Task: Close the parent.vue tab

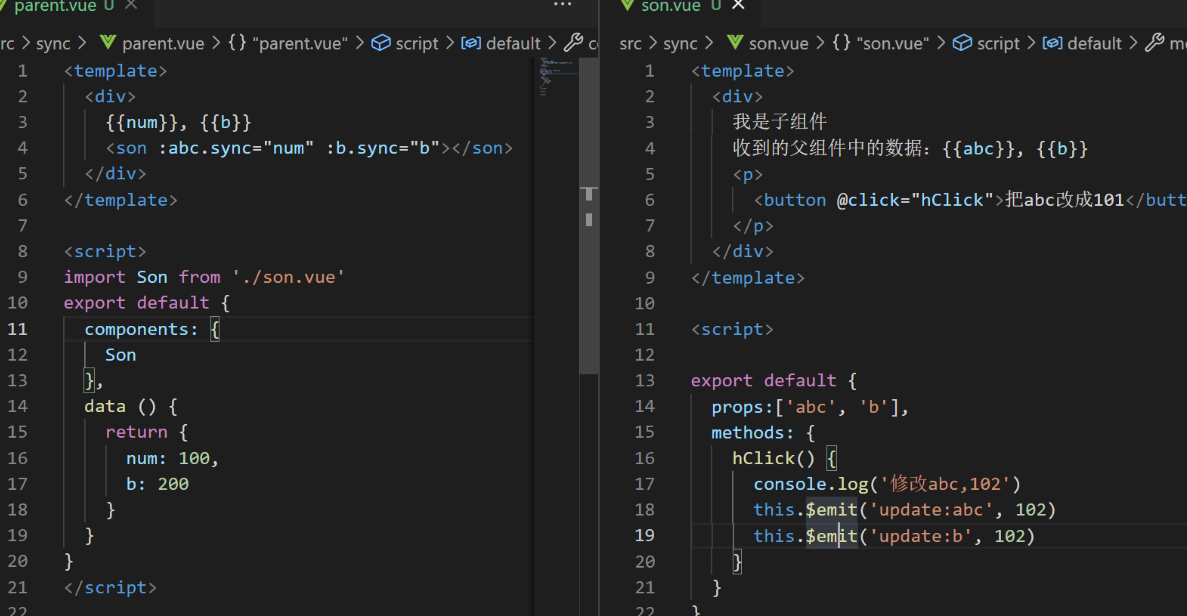Action: point(131,5)
